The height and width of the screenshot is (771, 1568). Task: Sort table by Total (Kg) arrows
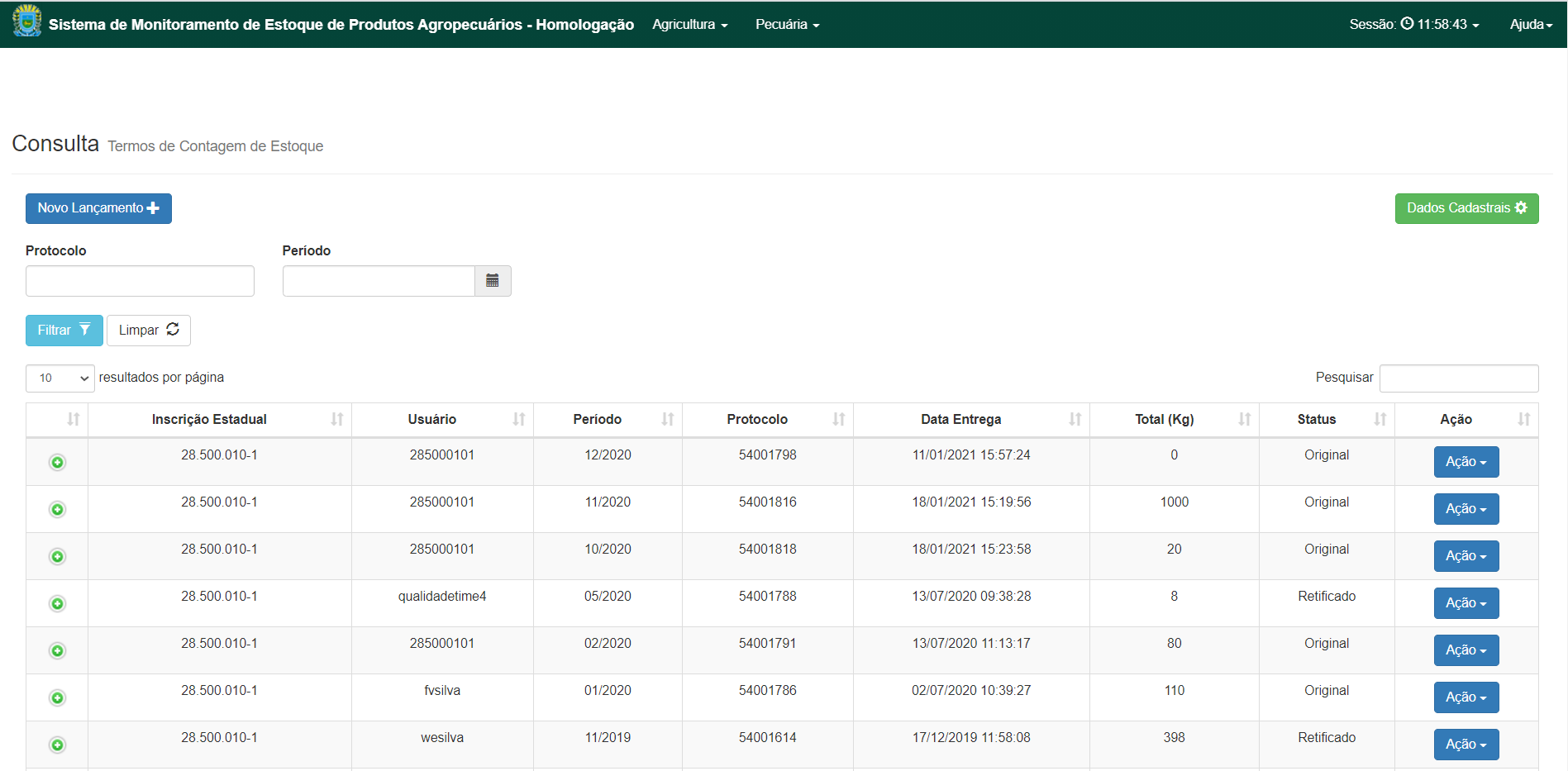click(x=1245, y=419)
